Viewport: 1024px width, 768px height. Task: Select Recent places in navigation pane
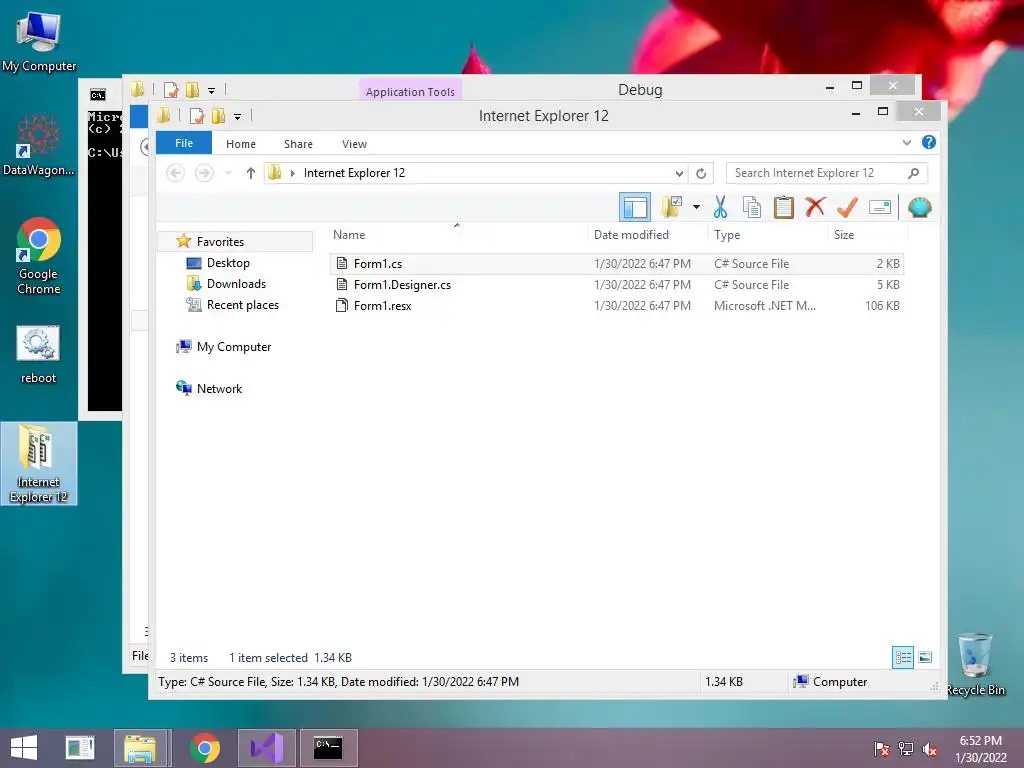(x=242, y=304)
